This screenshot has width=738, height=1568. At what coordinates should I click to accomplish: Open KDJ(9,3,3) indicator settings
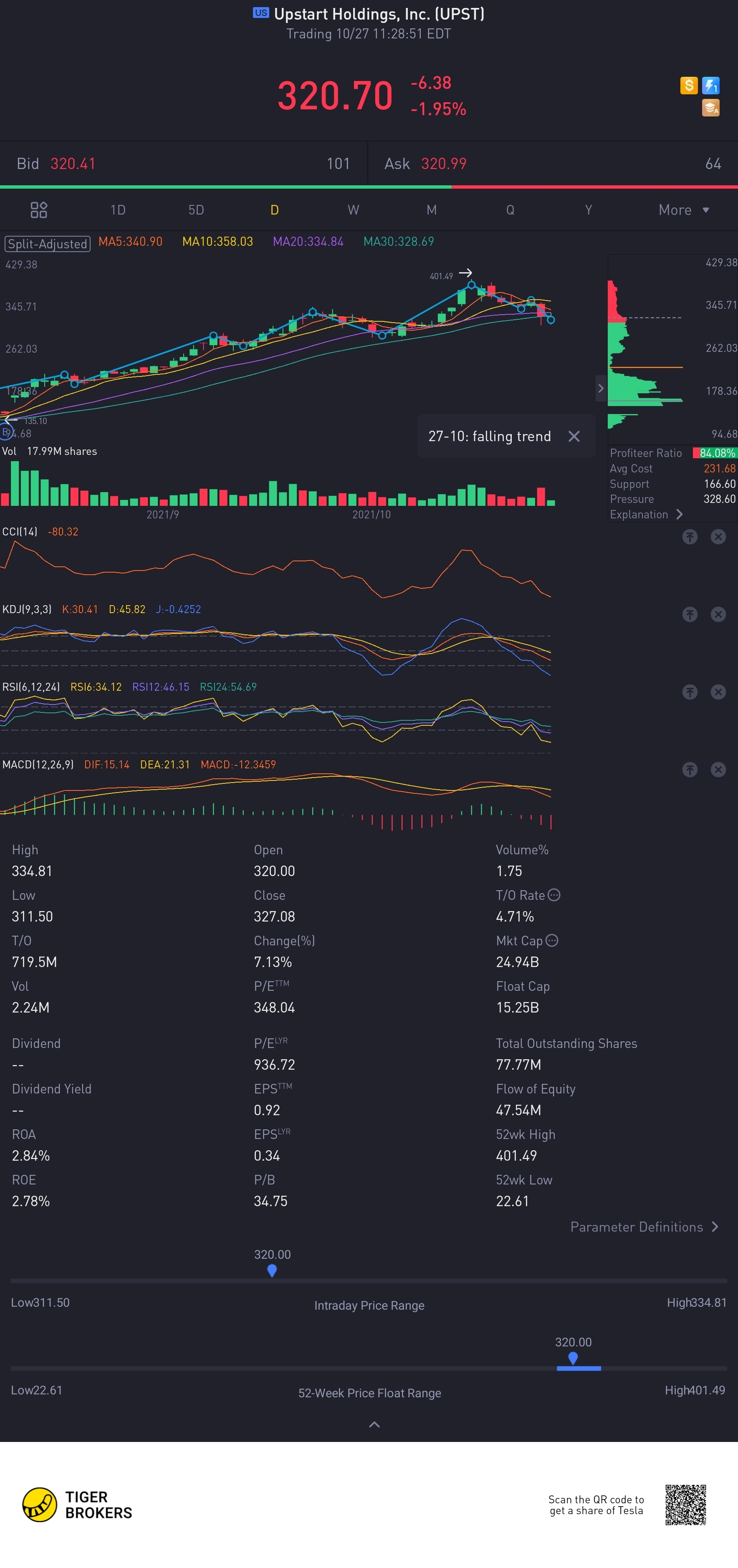[27, 609]
